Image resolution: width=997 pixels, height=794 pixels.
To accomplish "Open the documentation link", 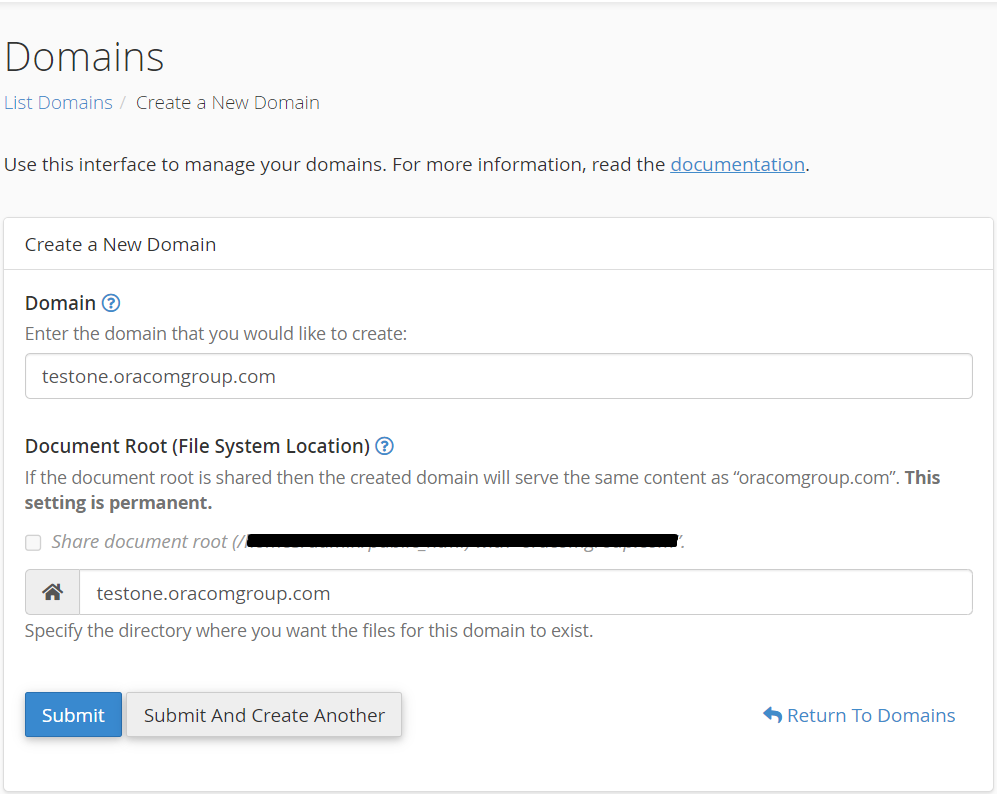I will coord(737,164).
